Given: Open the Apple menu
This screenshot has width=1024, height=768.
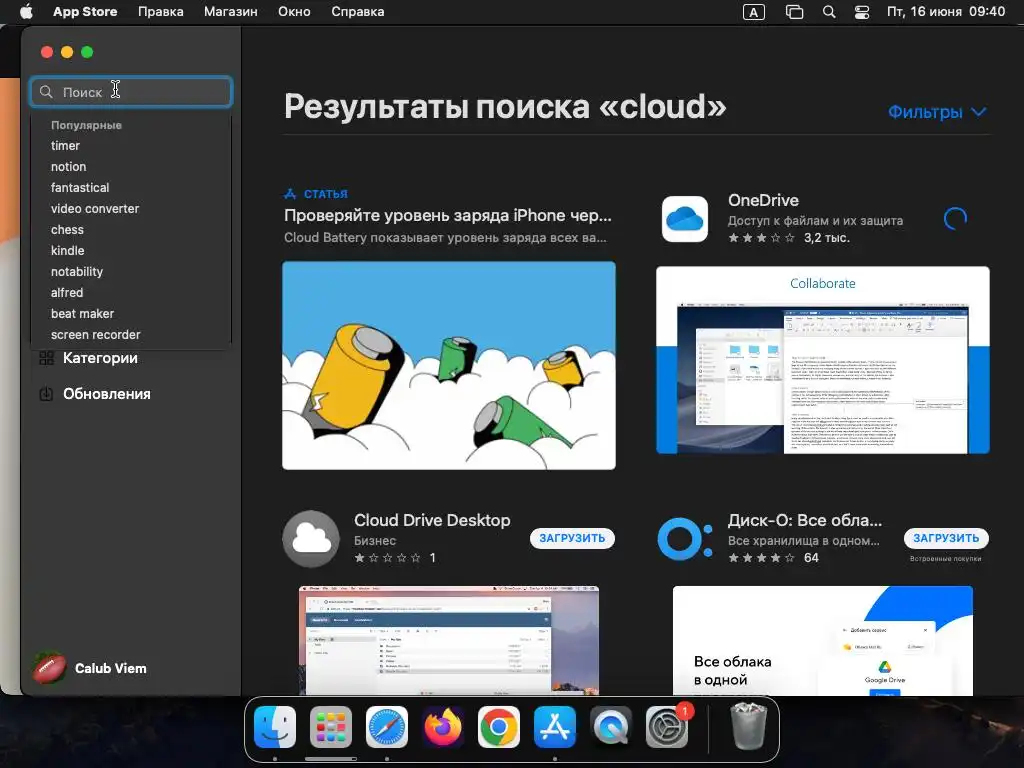Looking at the screenshot, I should [26, 12].
